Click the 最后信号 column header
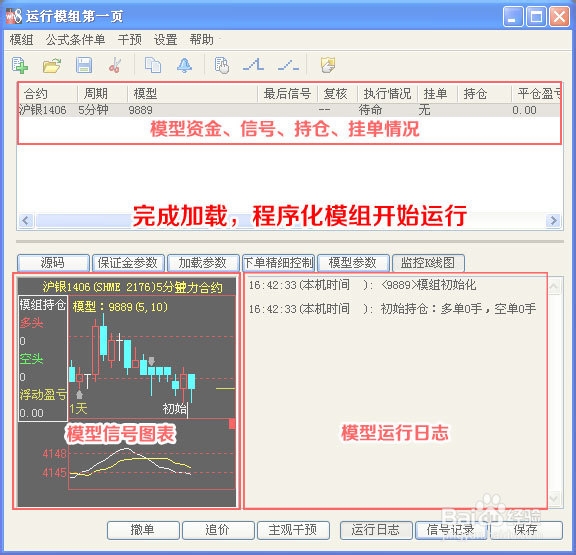Screen dimensions: 576x555 [287, 94]
